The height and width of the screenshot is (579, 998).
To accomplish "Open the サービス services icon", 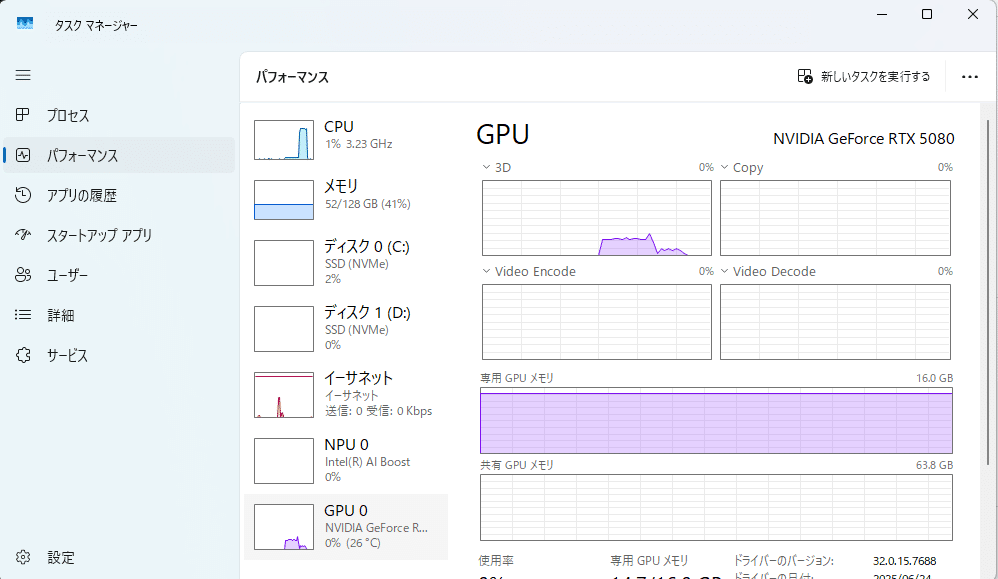I will pyautogui.click(x=24, y=356).
